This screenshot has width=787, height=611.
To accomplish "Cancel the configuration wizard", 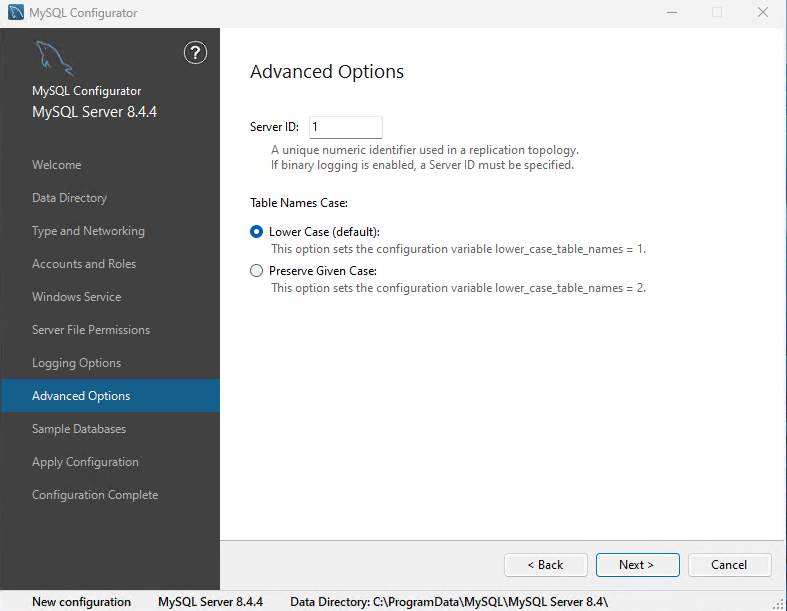I will pos(729,565).
